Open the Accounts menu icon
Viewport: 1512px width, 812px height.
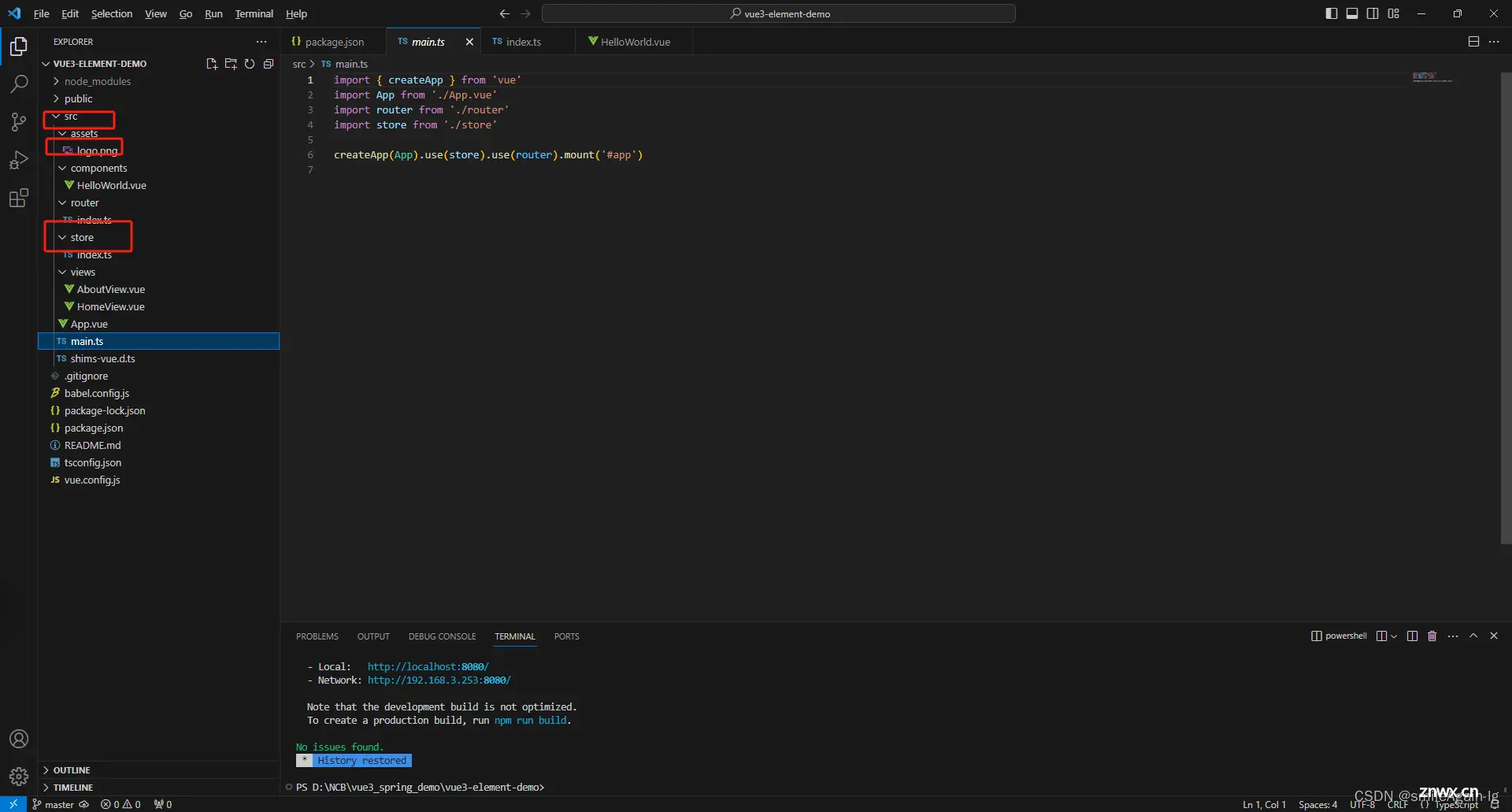coord(19,739)
